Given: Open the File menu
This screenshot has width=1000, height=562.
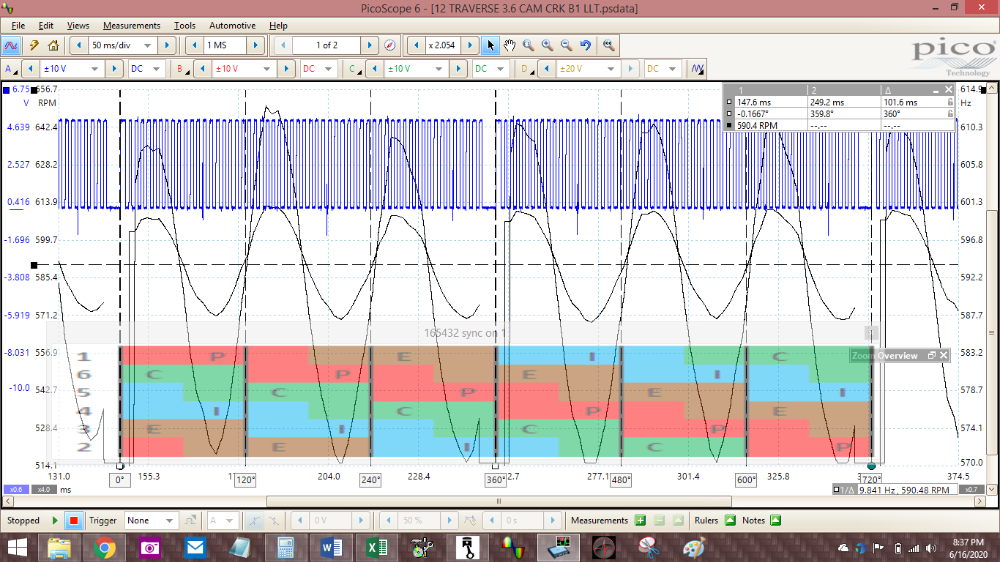Looking at the screenshot, I should 18,26.
